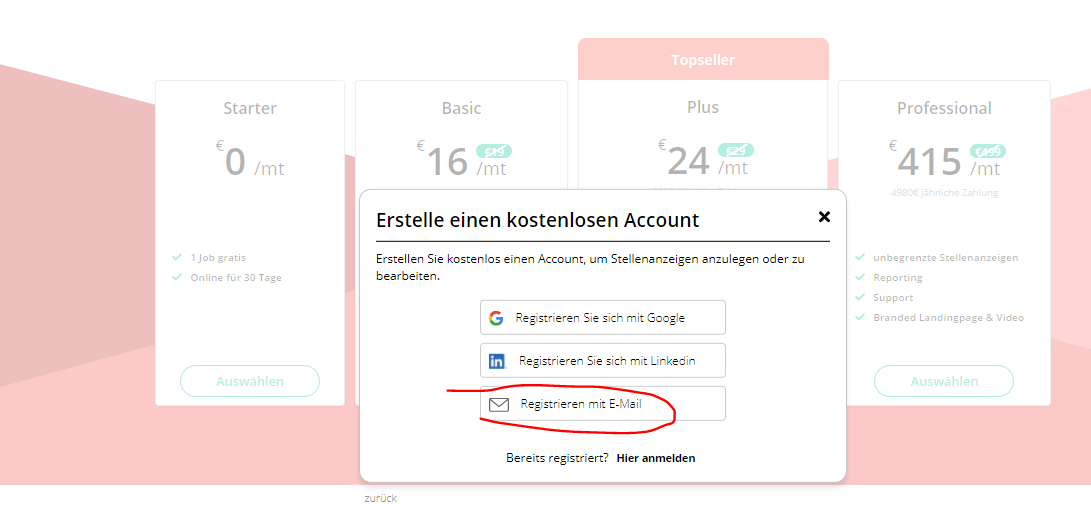Click the checkmark beside 'Reporting'

point(860,277)
